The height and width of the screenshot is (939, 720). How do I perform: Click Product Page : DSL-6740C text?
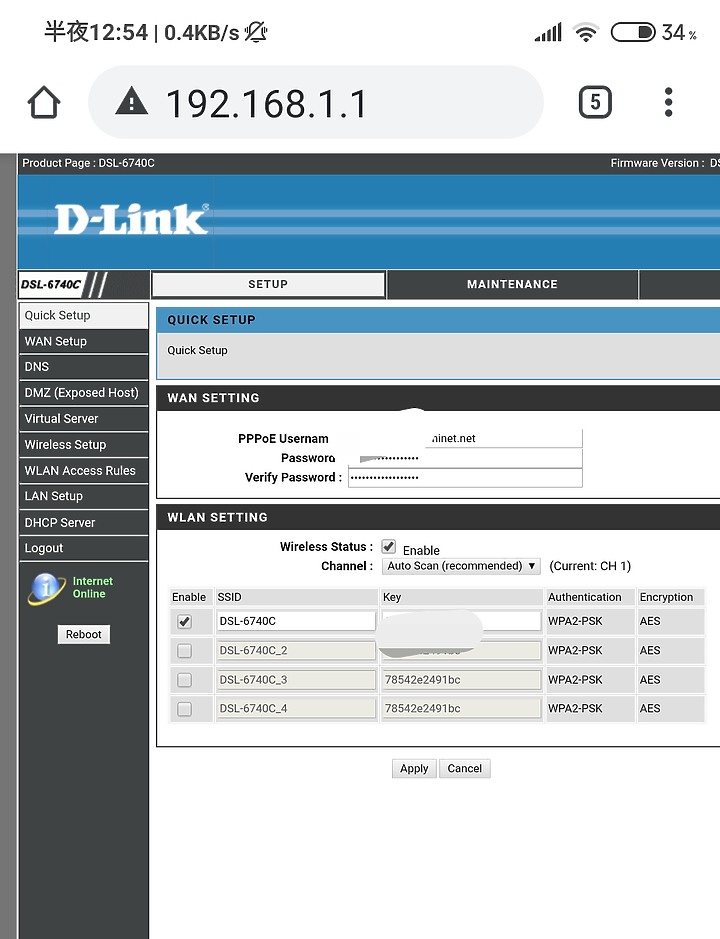click(x=88, y=163)
